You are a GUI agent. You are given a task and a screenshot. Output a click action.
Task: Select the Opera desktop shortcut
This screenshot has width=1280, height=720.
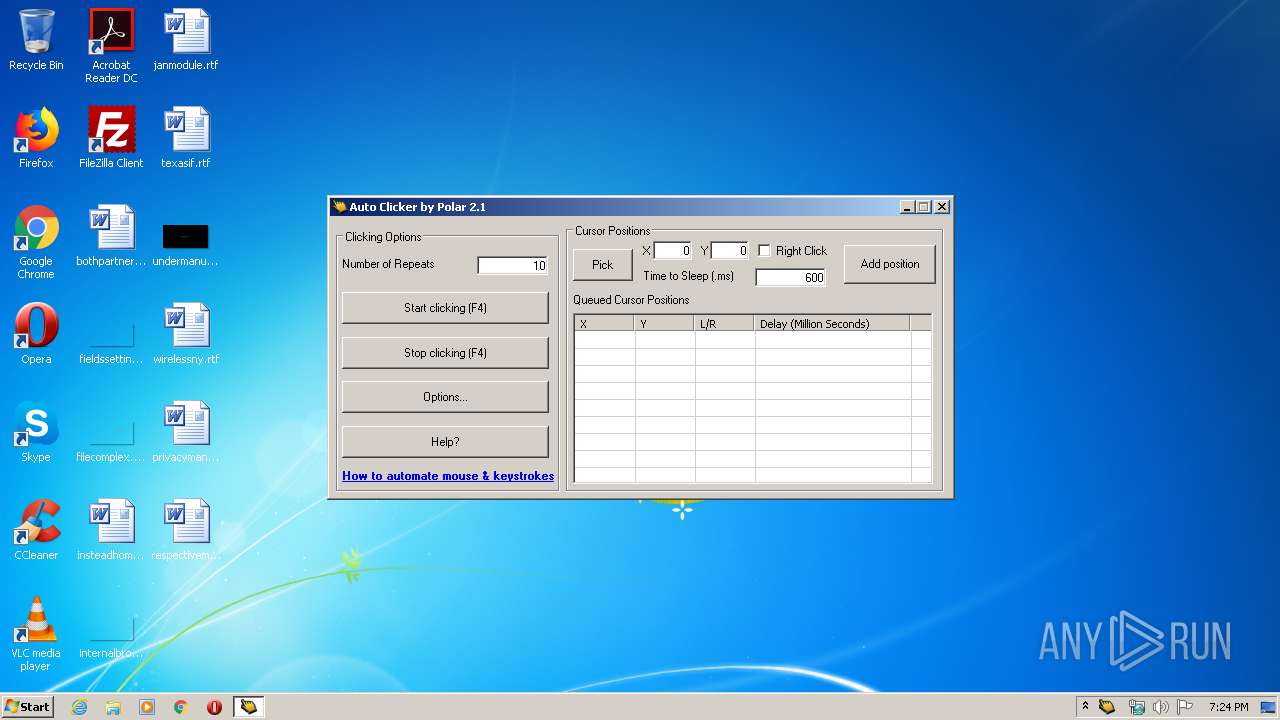click(36, 335)
